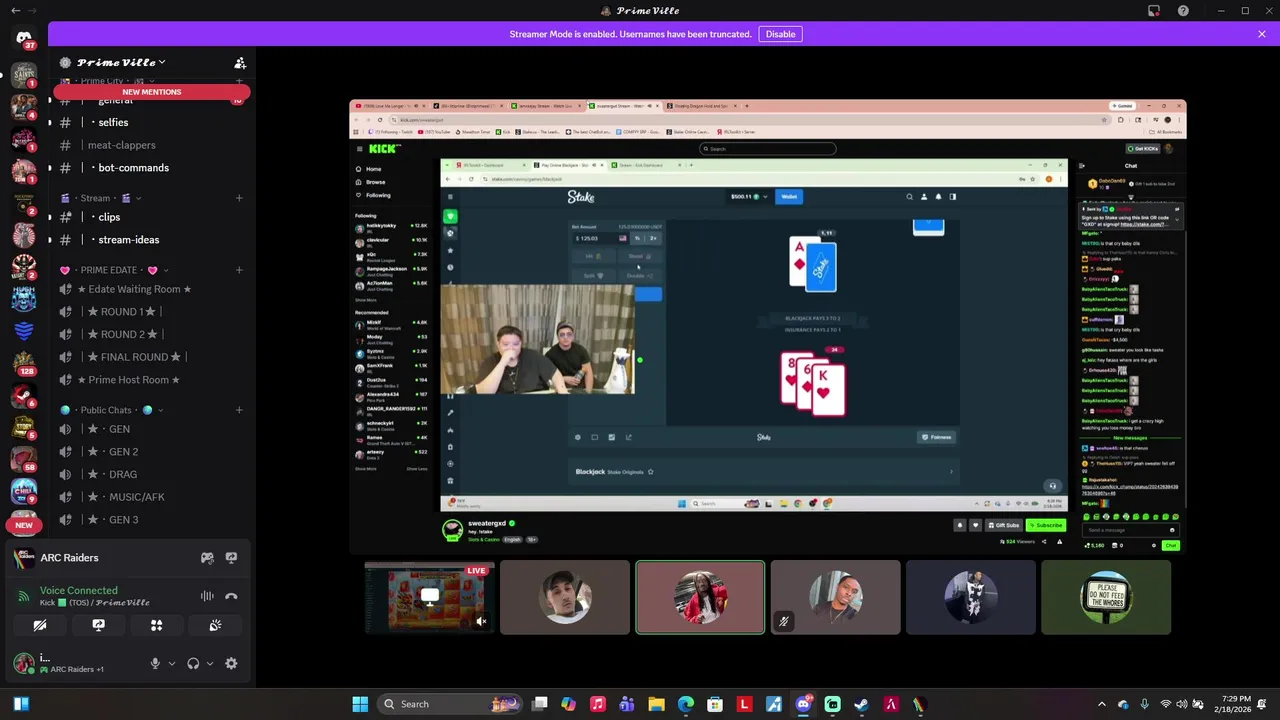Viewport: 1280px width, 720px height.
Task: Open the soundboard icon
Action: pos(215,625)
